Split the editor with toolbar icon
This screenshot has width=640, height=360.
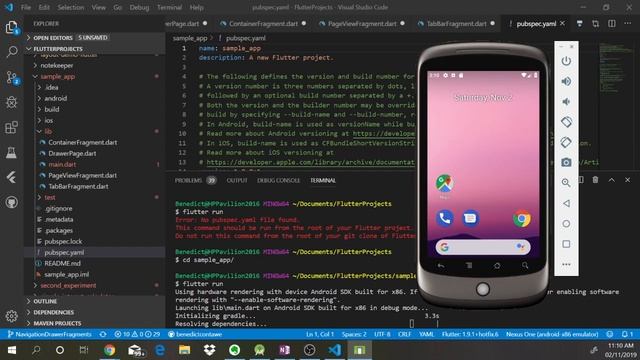tap(612, 24)
